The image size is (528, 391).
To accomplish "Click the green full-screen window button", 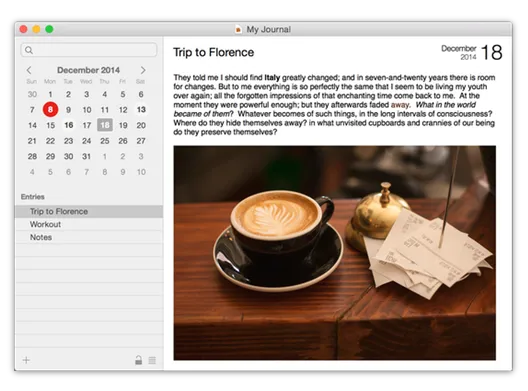I will point(49,29).
